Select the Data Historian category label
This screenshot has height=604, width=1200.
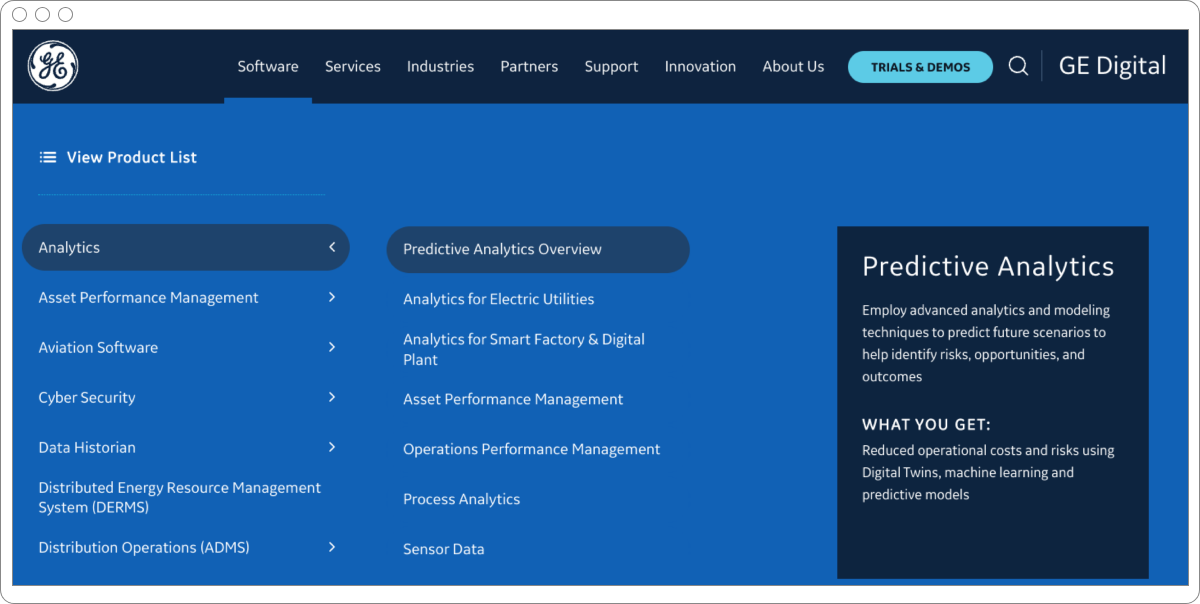87,447
